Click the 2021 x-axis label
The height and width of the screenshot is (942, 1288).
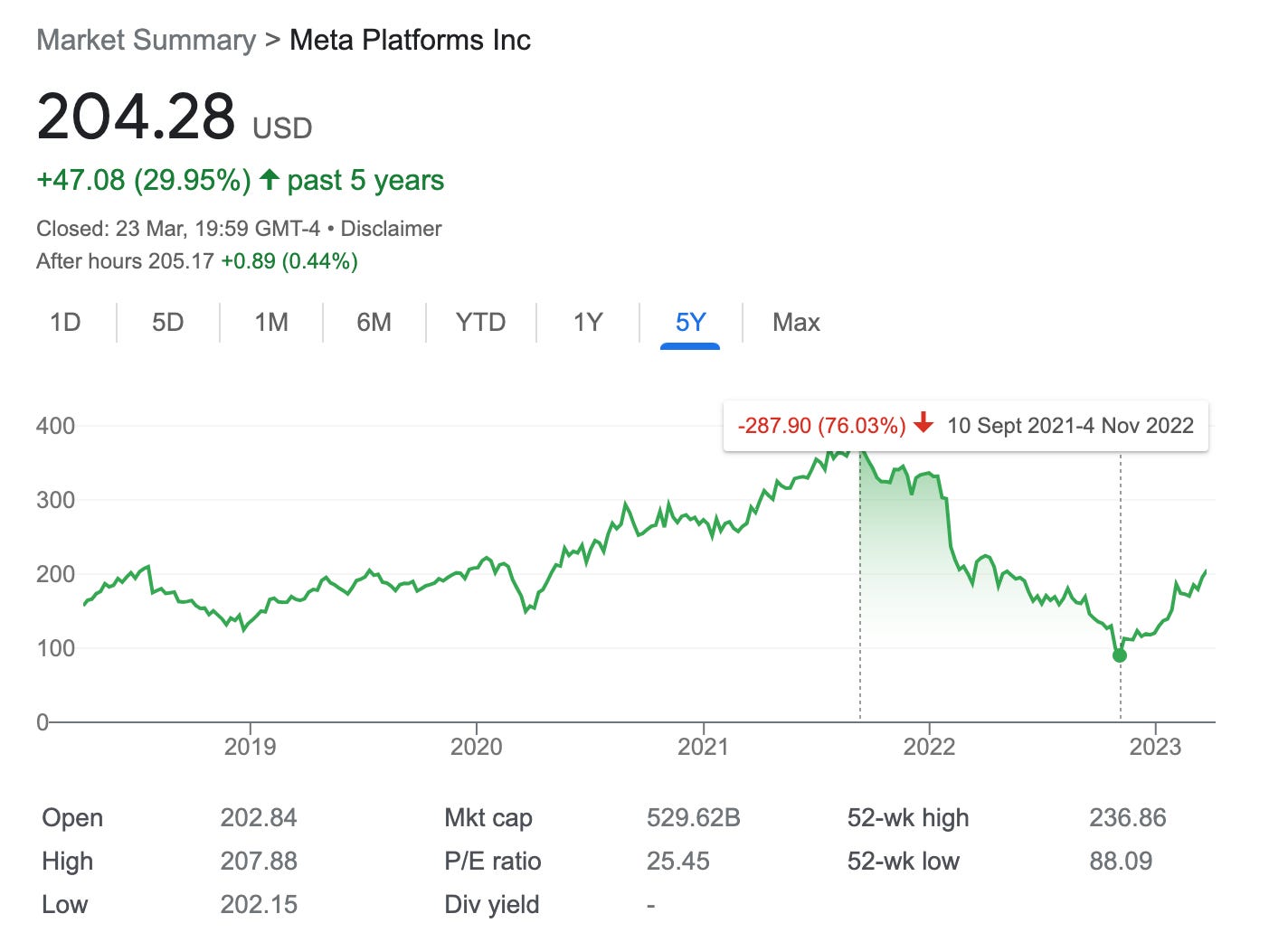pyautogui.click(x=703, y=747)
